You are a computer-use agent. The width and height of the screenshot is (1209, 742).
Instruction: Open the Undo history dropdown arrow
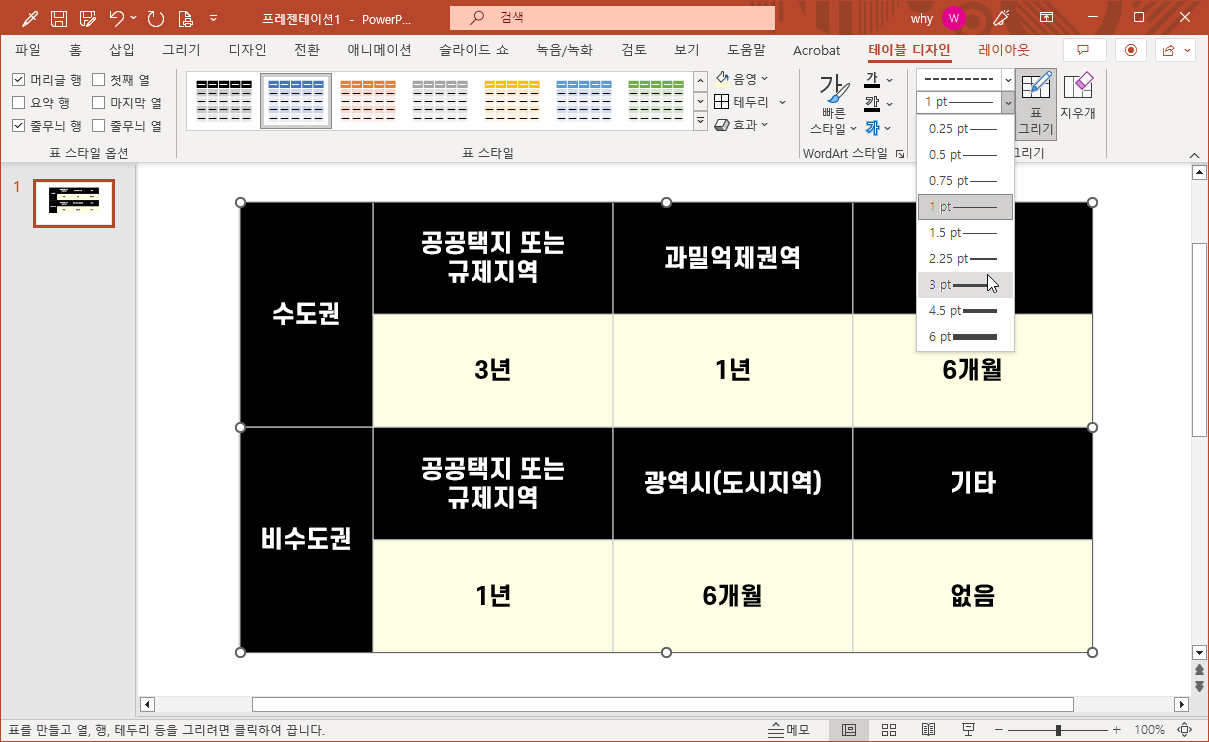(x=134, y=18)
